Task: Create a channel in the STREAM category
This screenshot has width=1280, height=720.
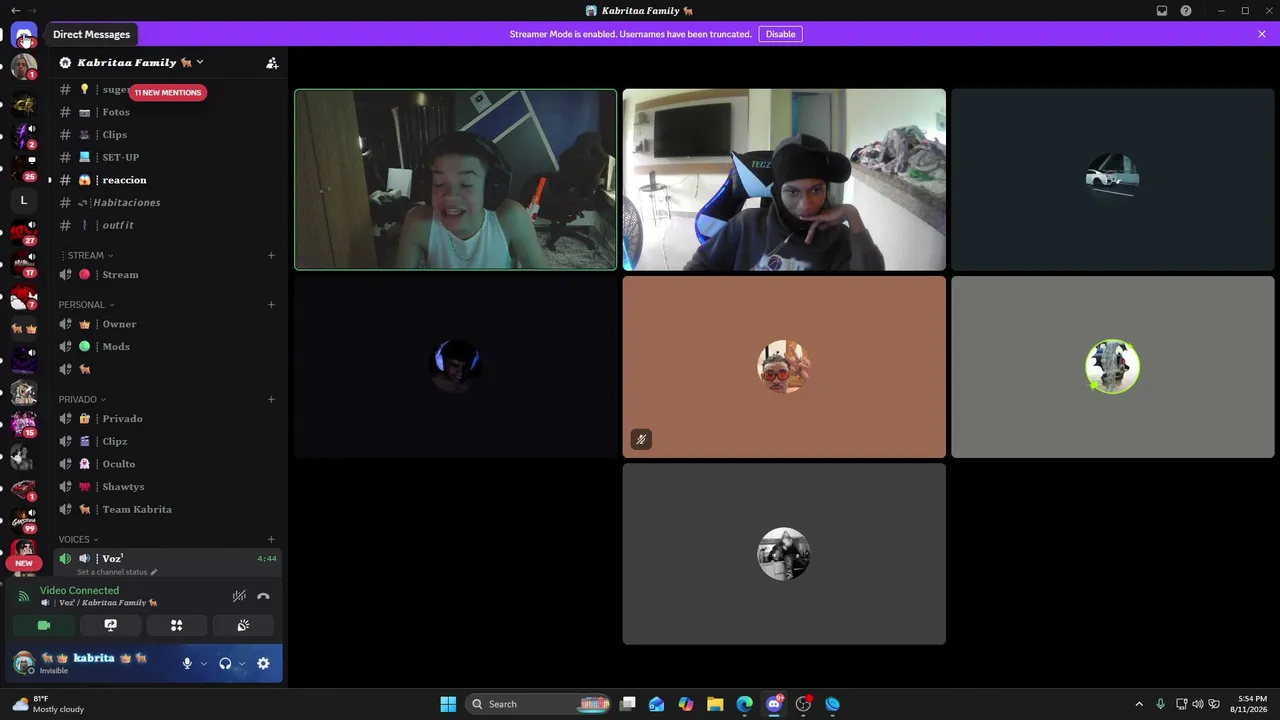Action: tap(271, 255)
